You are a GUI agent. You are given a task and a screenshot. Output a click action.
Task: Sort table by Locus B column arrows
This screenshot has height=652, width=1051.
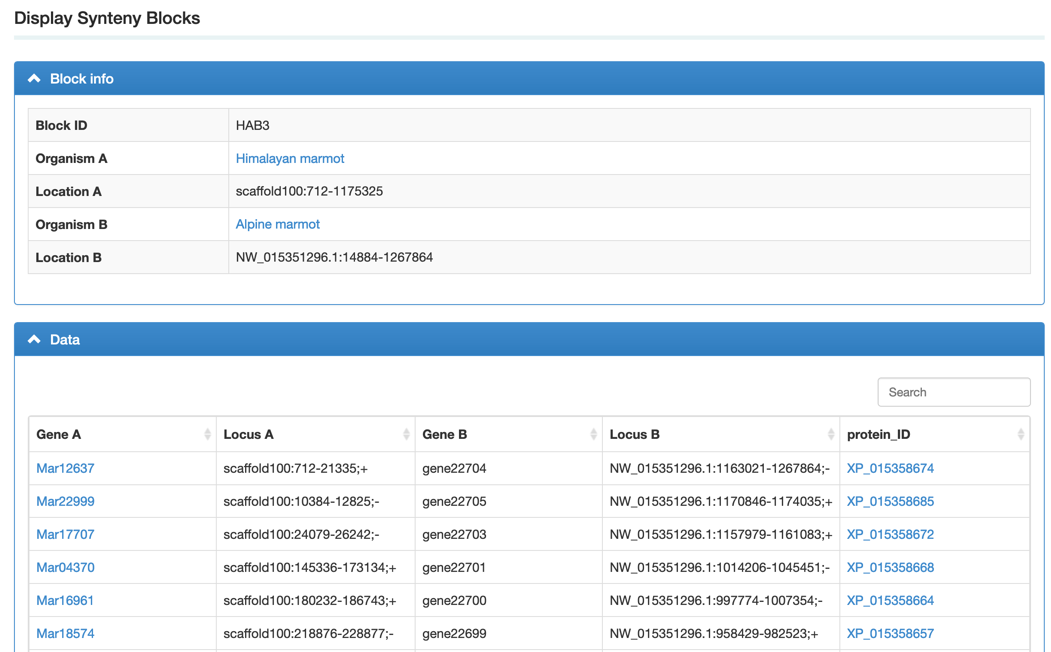[830, 434]
